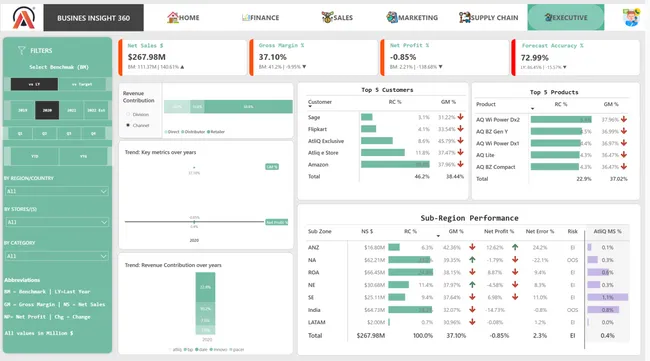The height and width of the screenshot is (361, 650).
Task: Click green GM % up arrow in NE row
Action: click(472, 285)
